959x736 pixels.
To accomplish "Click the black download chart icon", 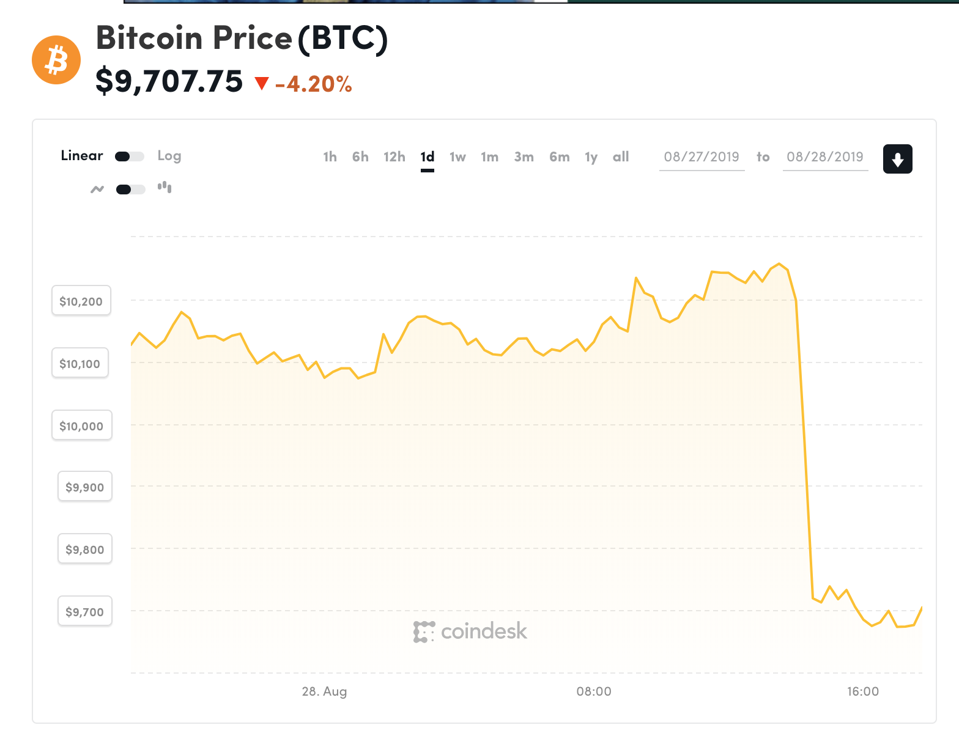I will pyautogui.click(x=897, y=158).
